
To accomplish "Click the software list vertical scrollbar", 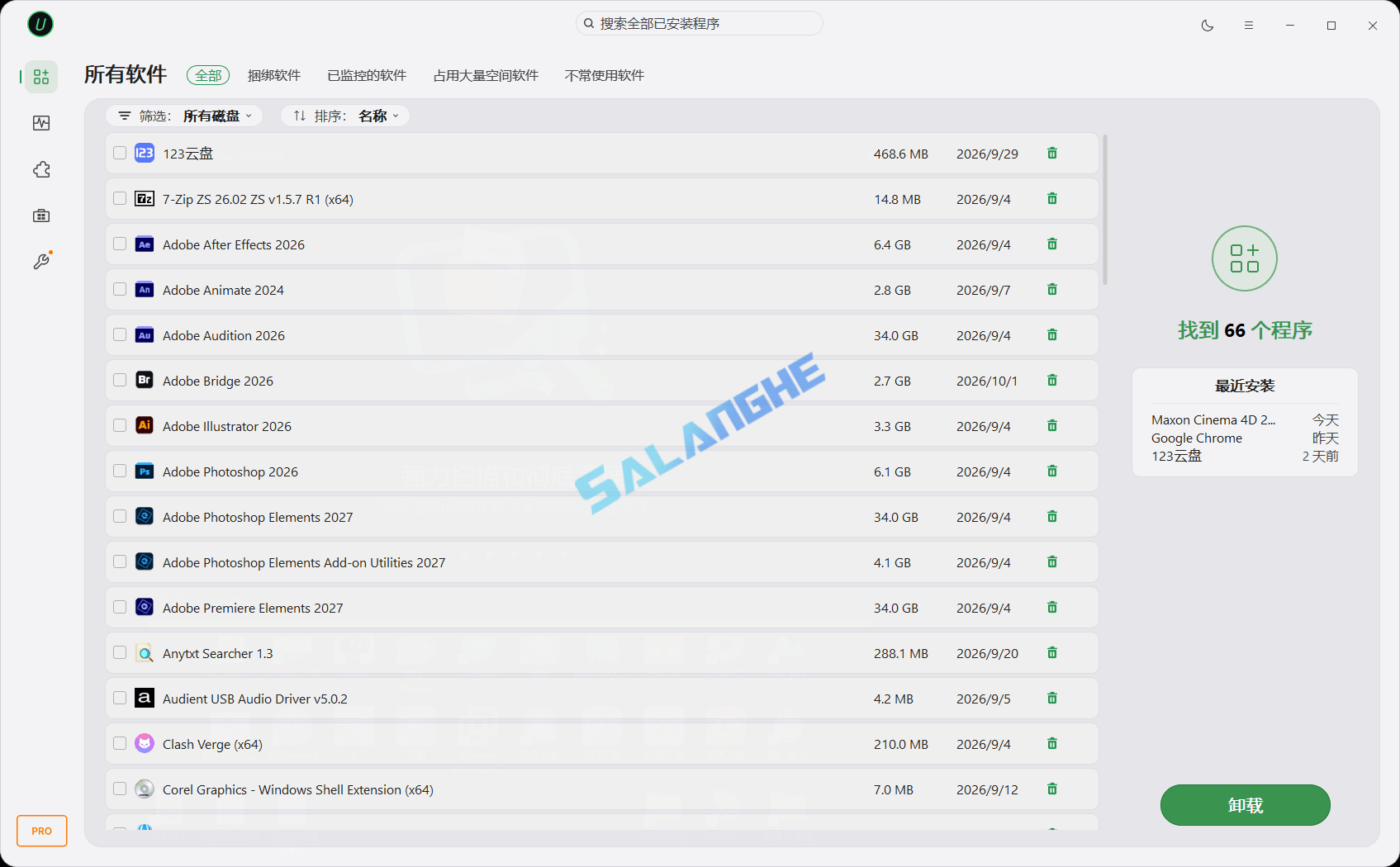I will (x=1105, y=210).
